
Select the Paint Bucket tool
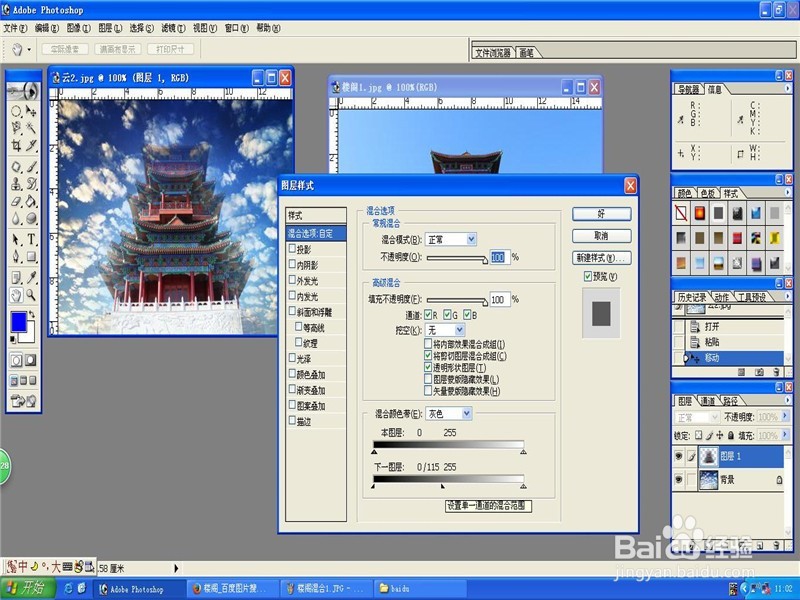pos(31,201)
